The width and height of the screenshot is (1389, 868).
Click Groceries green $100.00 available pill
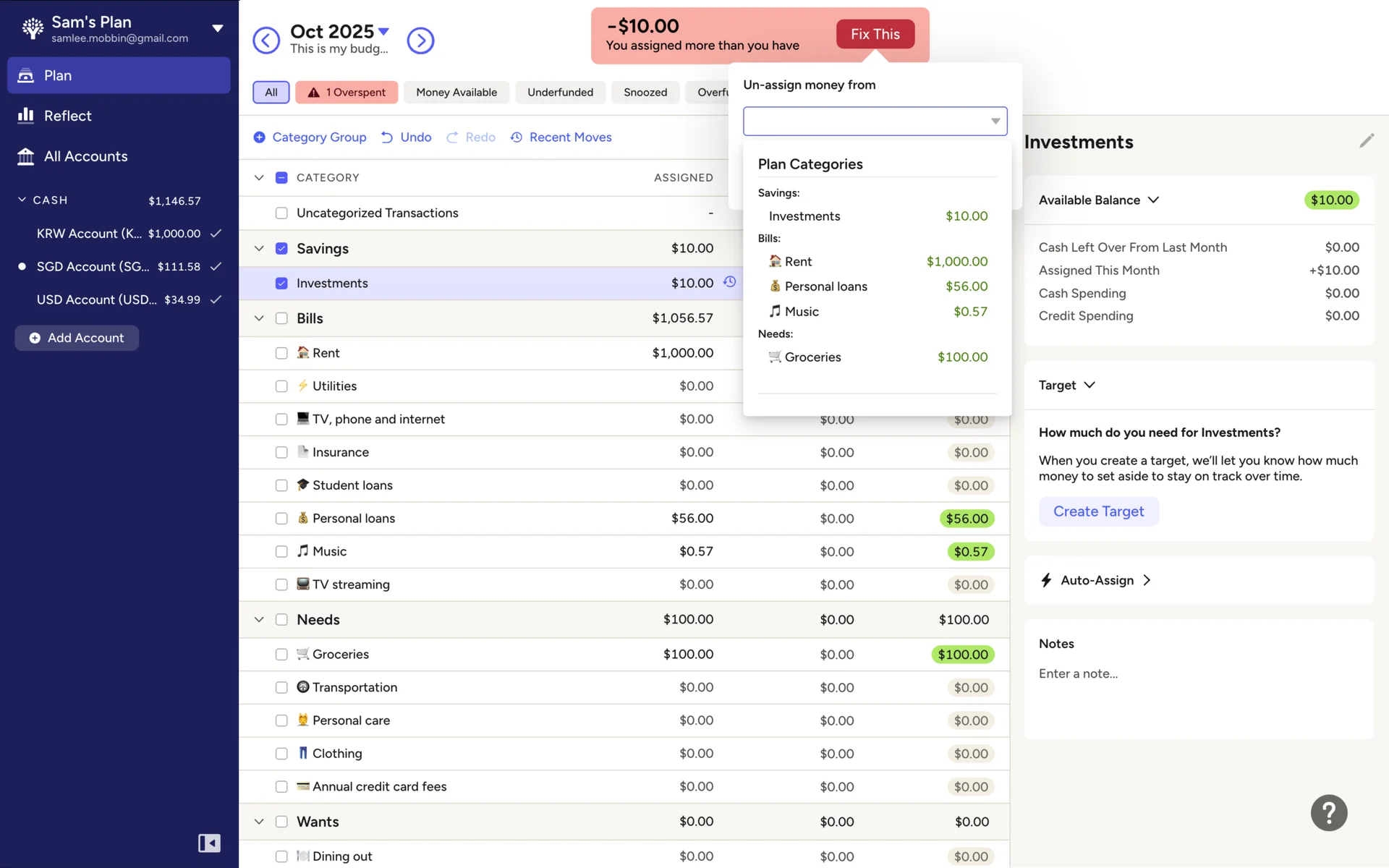pos(962,655)
